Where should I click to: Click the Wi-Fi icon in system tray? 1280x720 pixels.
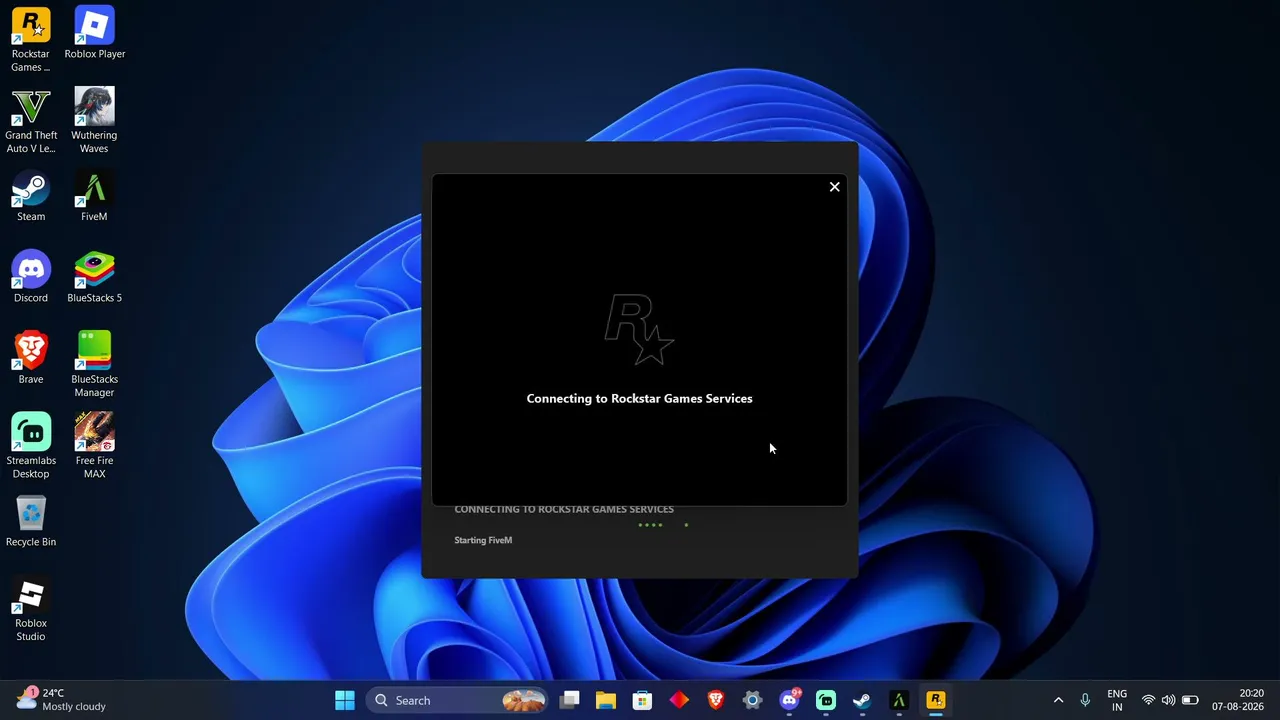pyautogui.click(x=1148, y=700)
